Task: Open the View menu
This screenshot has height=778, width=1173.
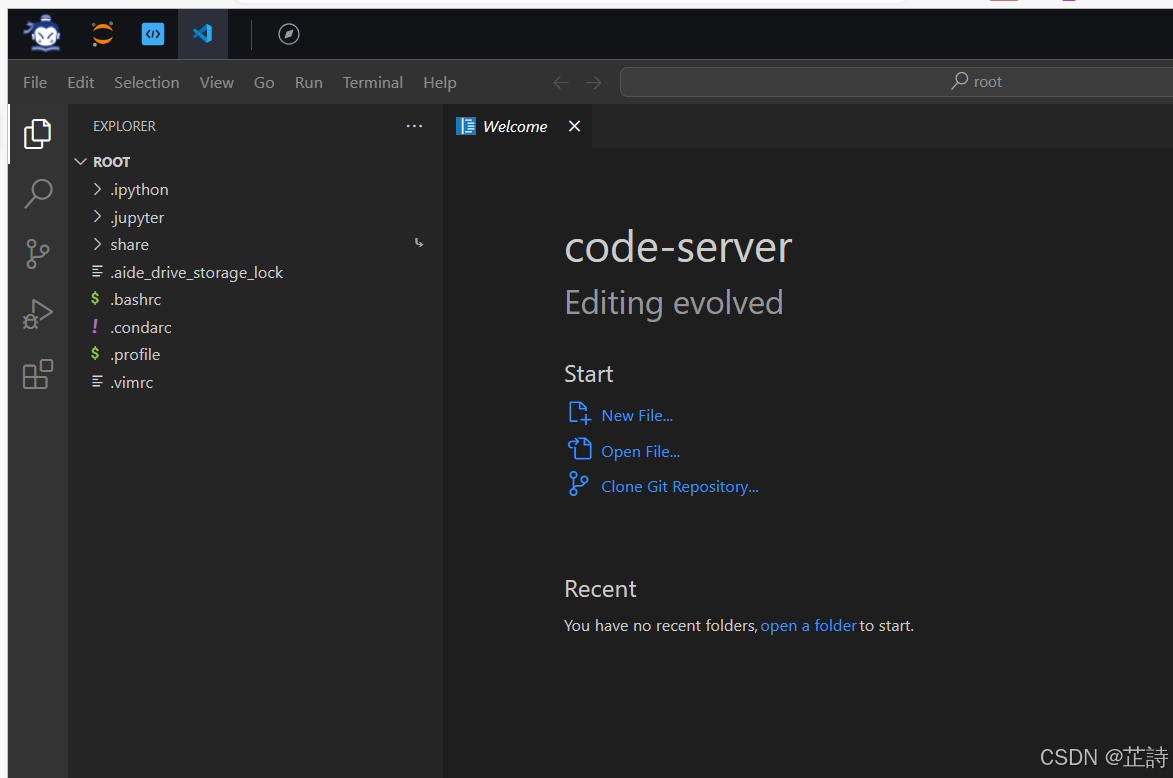Action: 216,82
